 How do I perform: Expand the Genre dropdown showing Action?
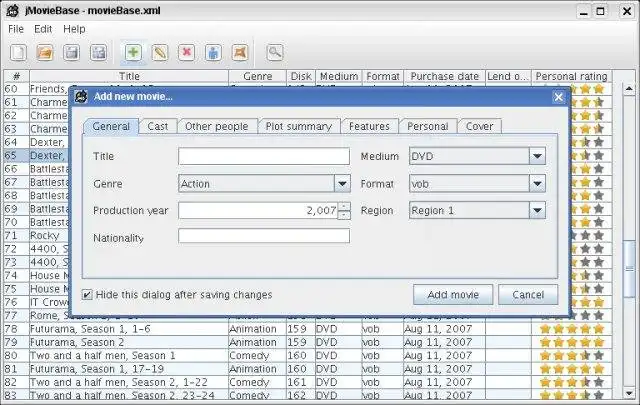pos(342,184)
